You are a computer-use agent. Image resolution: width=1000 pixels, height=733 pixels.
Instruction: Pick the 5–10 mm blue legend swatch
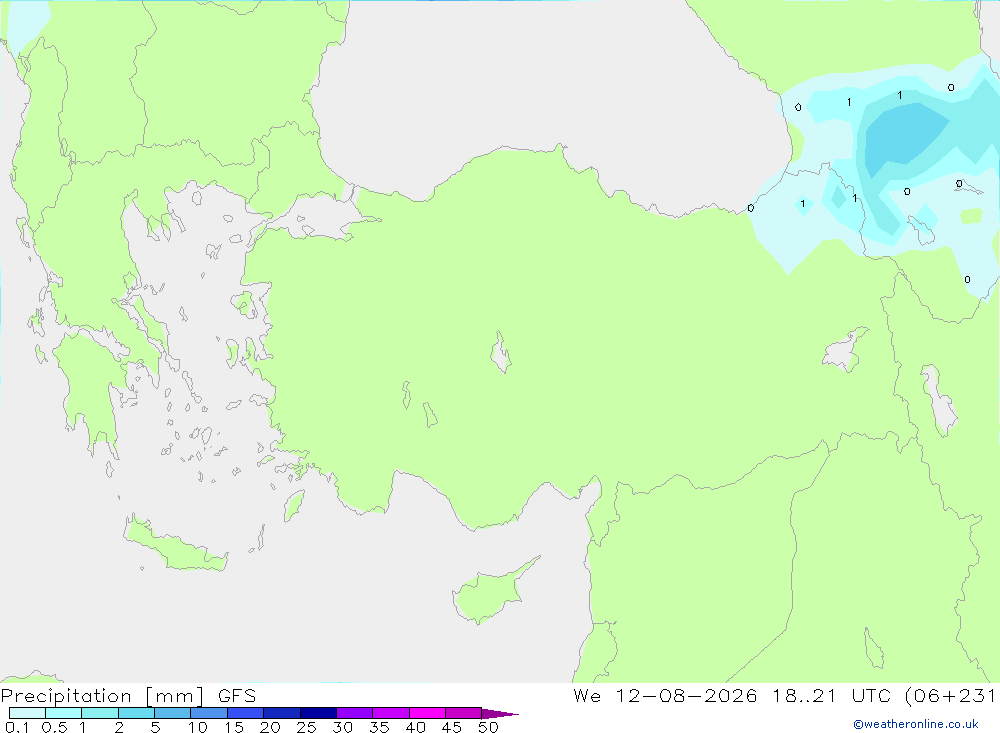click(x=173, y=713)
